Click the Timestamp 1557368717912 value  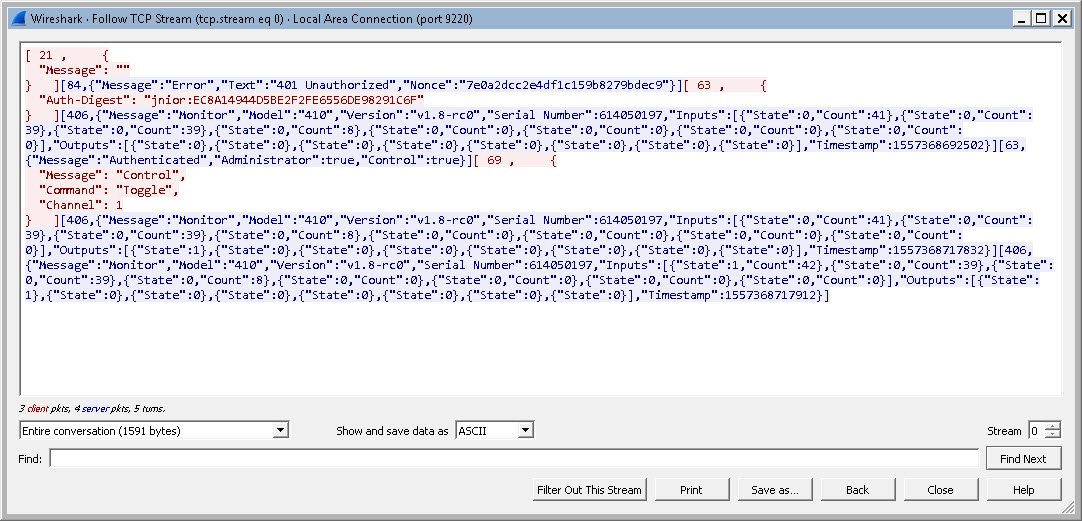[x=769, y=295]
